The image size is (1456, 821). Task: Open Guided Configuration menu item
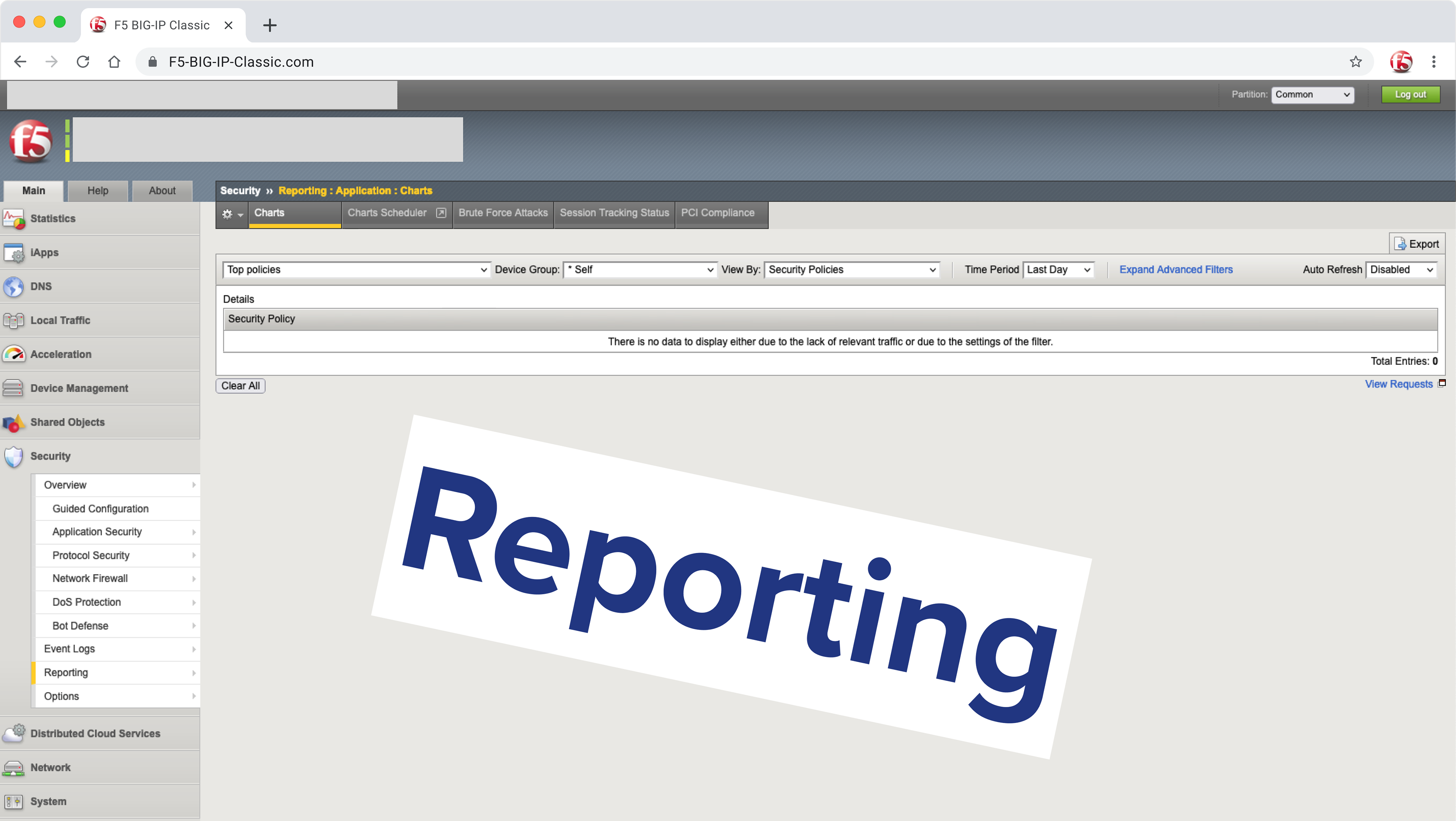[x=118, y=509]
